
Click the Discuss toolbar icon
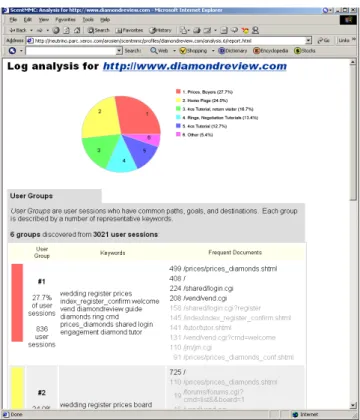pos(224,30)
